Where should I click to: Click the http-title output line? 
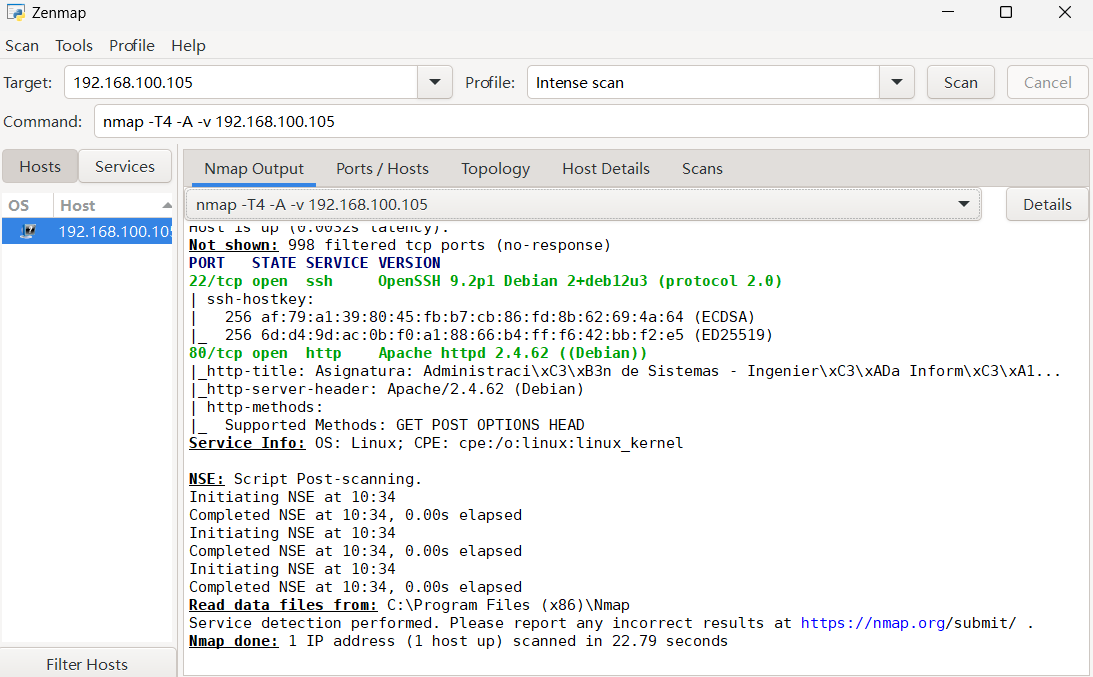tap(625, 371)
